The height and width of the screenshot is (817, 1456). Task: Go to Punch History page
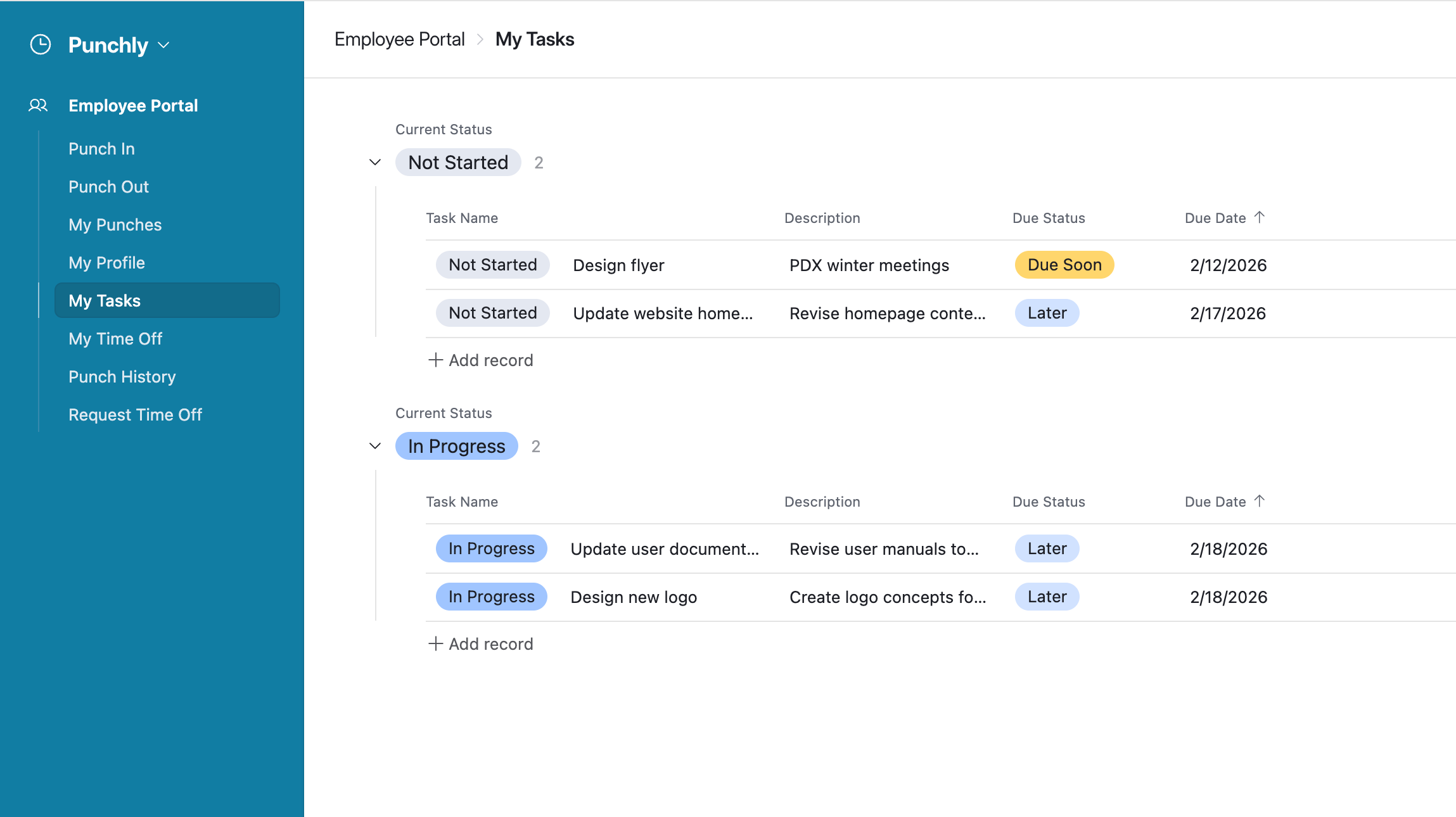coord(122,377)
